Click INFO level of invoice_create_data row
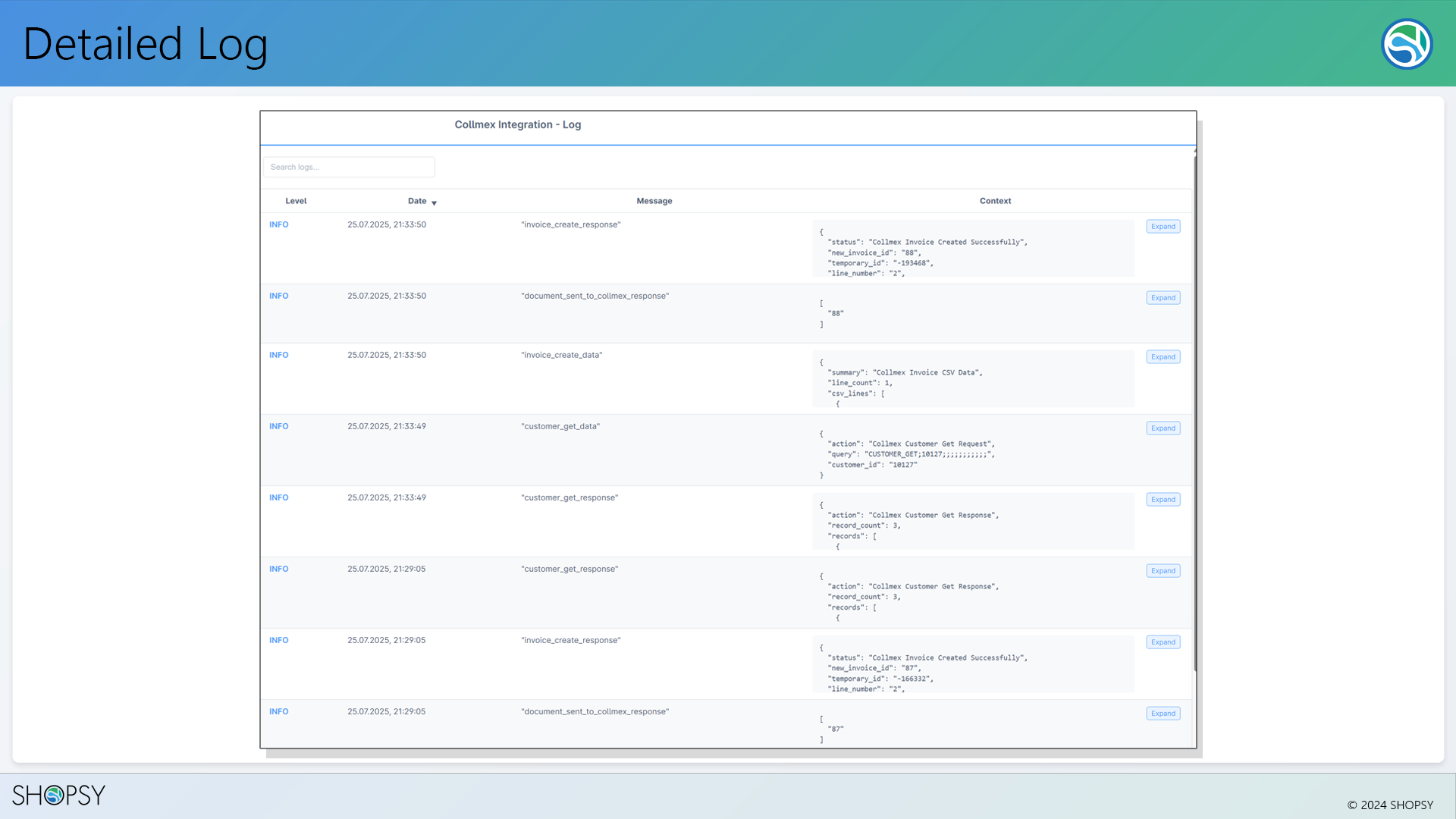 279,355
